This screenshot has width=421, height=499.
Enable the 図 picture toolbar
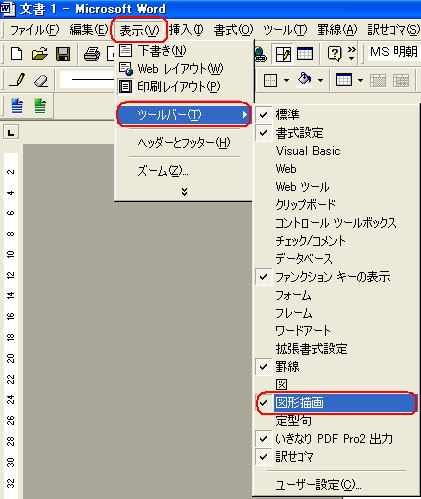coord(337,385)
